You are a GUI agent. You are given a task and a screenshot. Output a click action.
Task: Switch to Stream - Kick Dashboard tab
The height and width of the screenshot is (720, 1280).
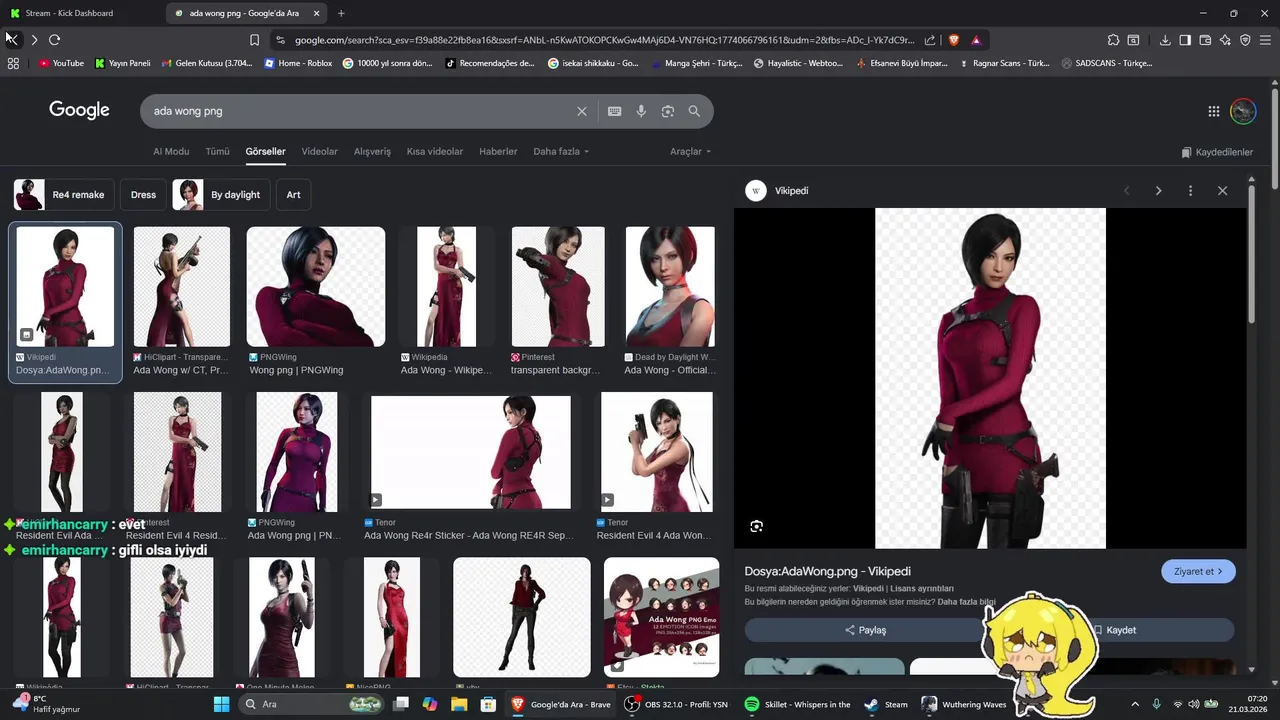tap(68, 13)
